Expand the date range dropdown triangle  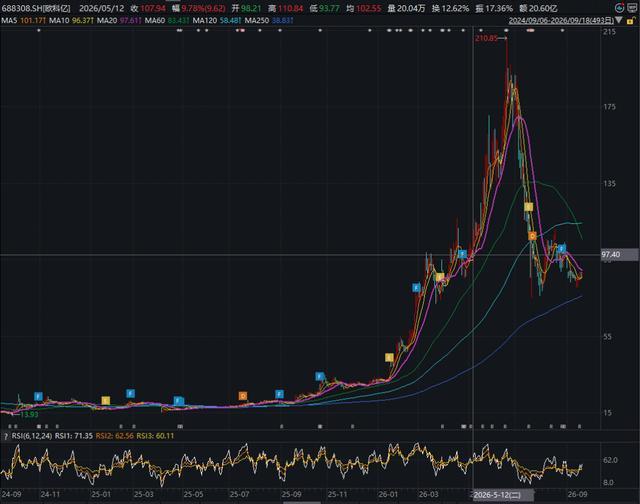click(619, 20)
